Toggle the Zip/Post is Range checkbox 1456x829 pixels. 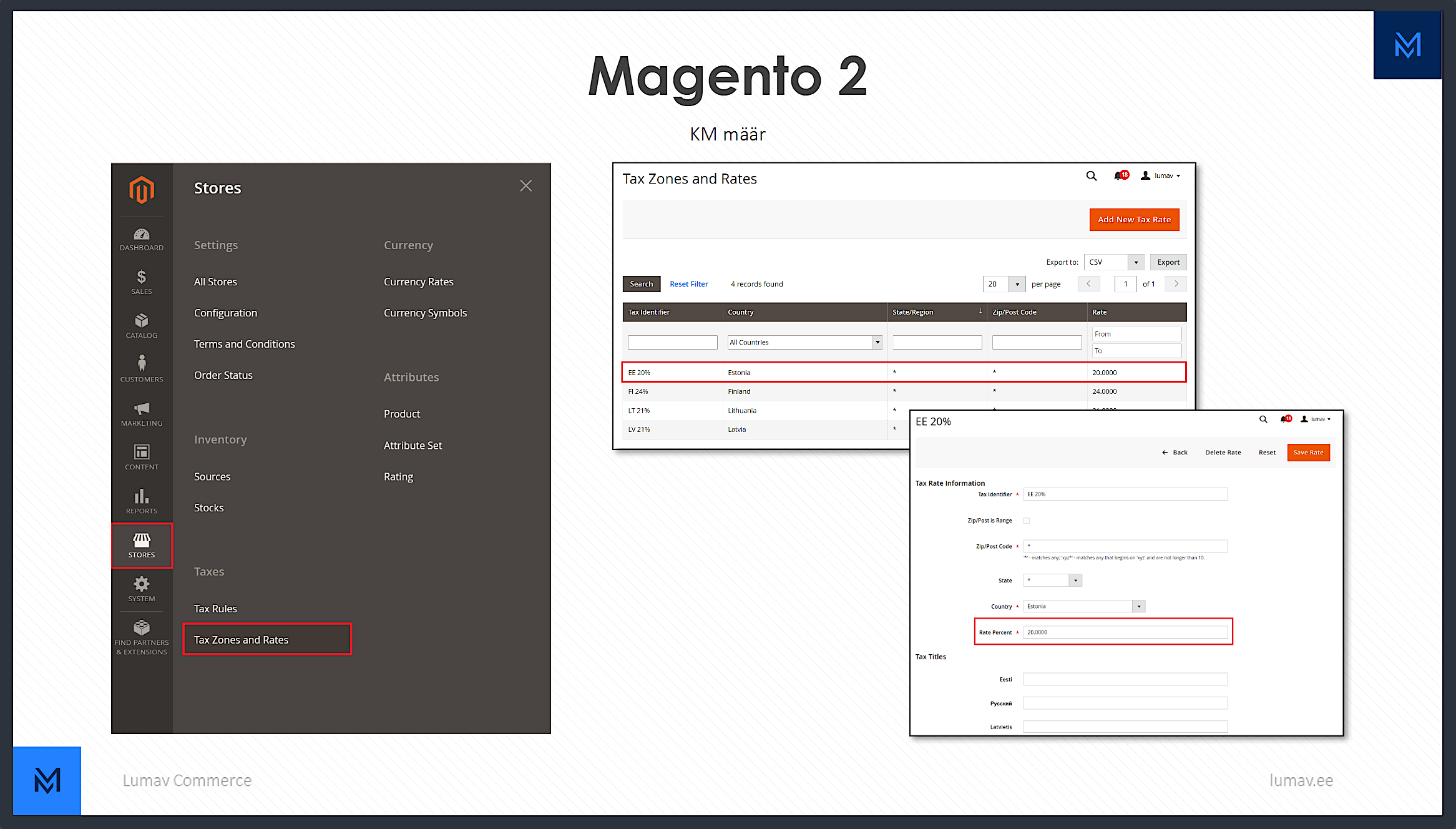[x=1027, y=521]
